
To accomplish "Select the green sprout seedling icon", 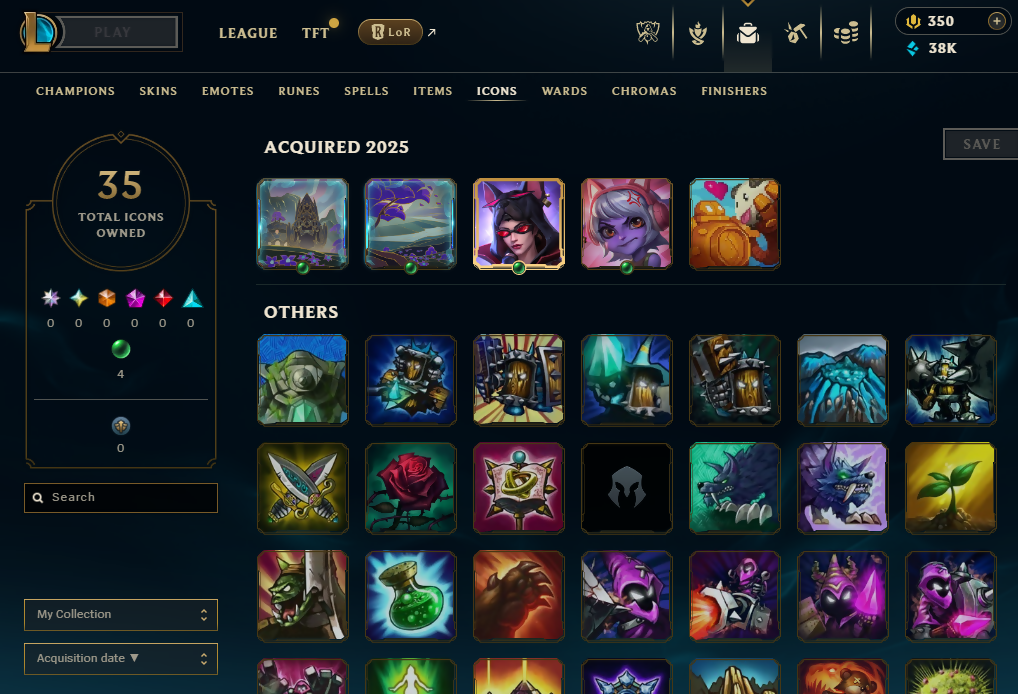I will coord(950,488).
